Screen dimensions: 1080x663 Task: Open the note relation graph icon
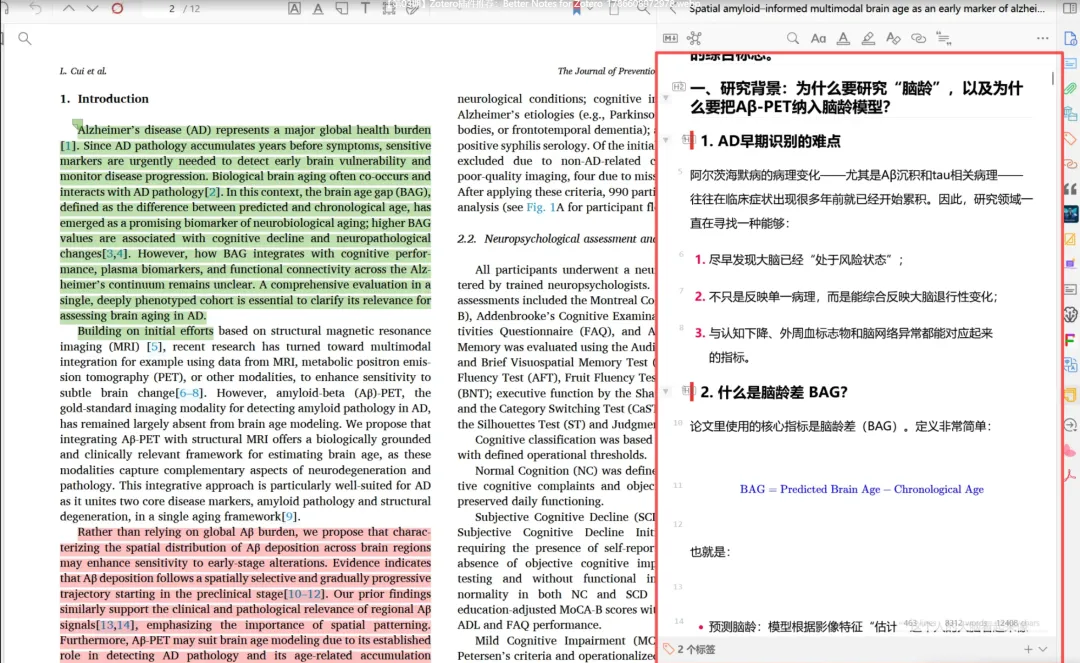click(x=694, y=39)
